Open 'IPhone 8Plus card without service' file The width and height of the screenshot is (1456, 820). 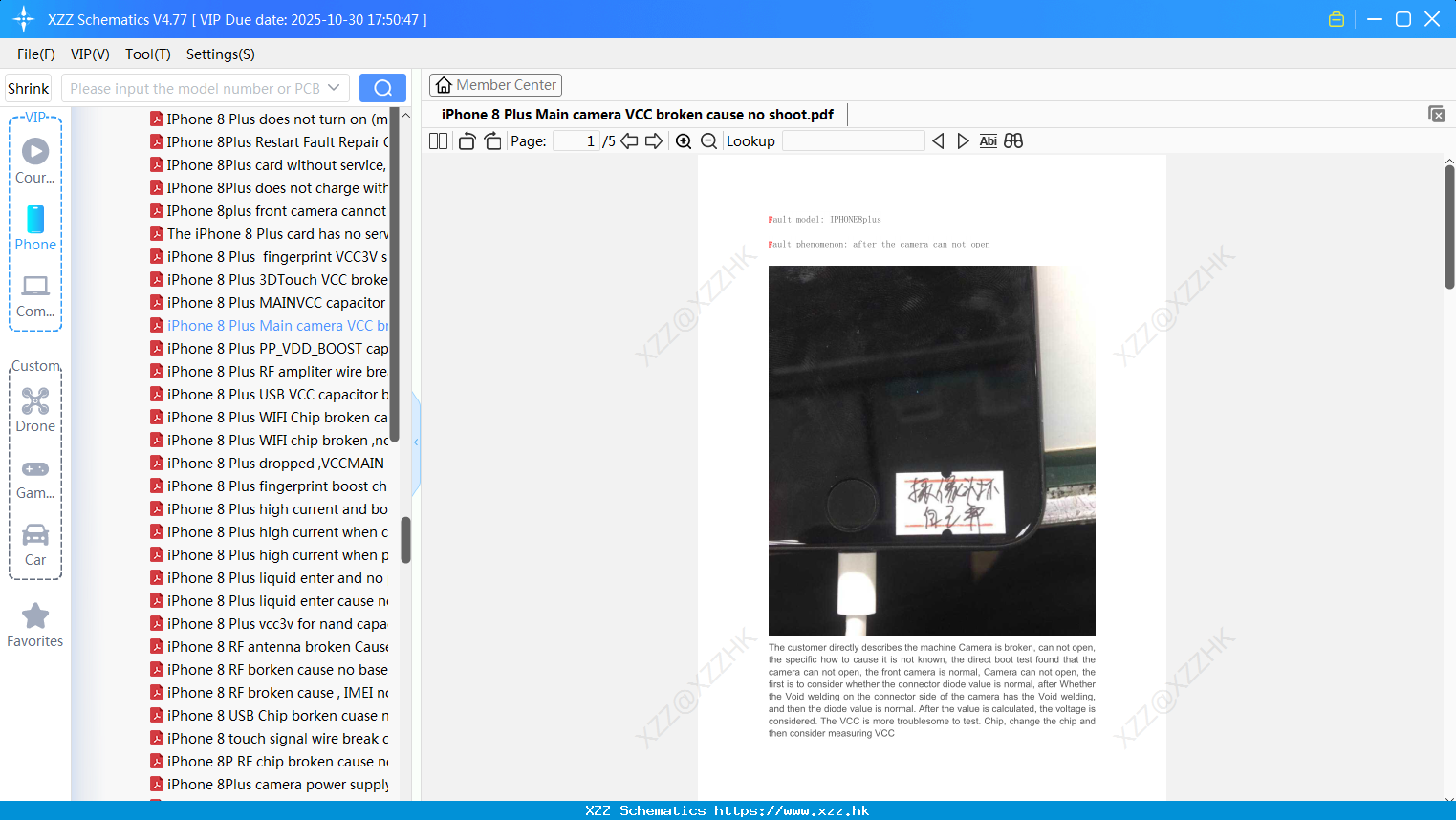(x=270, y=165)
